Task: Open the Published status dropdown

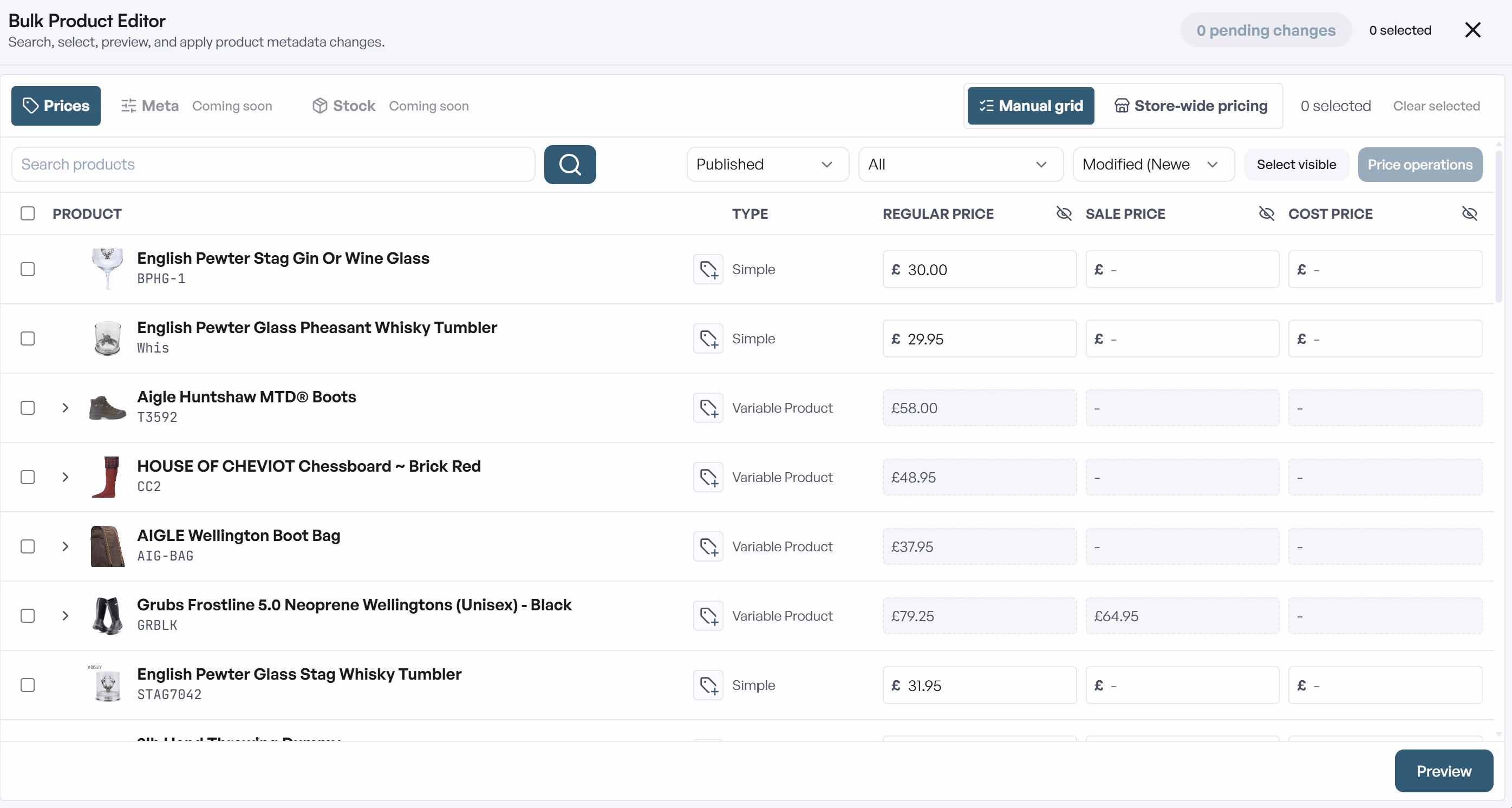Action: click(x=767, y=164)
